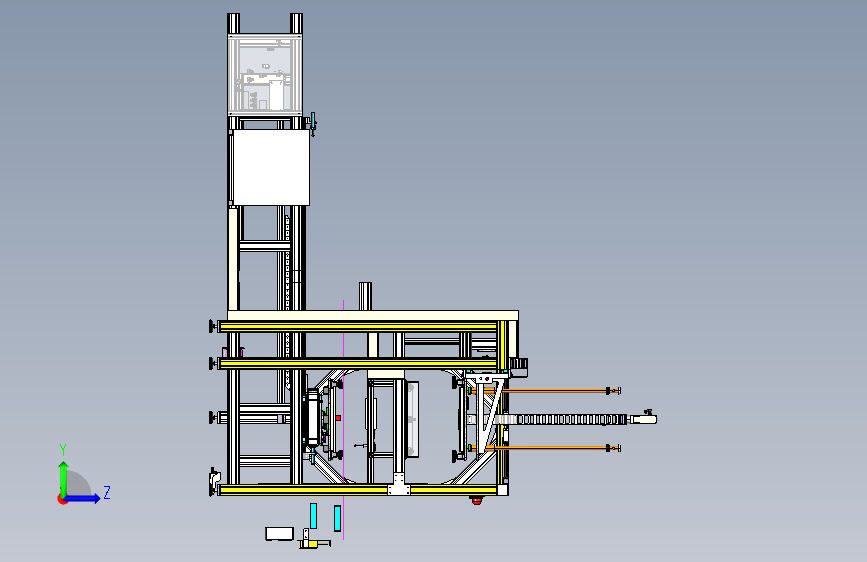The height and width of the screenshot is (562, 867).
Task: Select the small red marker inside the ring
Action: tap(338, 418)
